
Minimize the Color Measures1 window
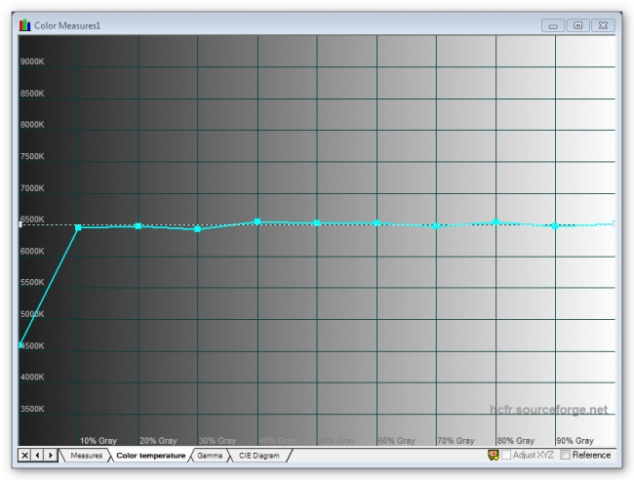553,24
